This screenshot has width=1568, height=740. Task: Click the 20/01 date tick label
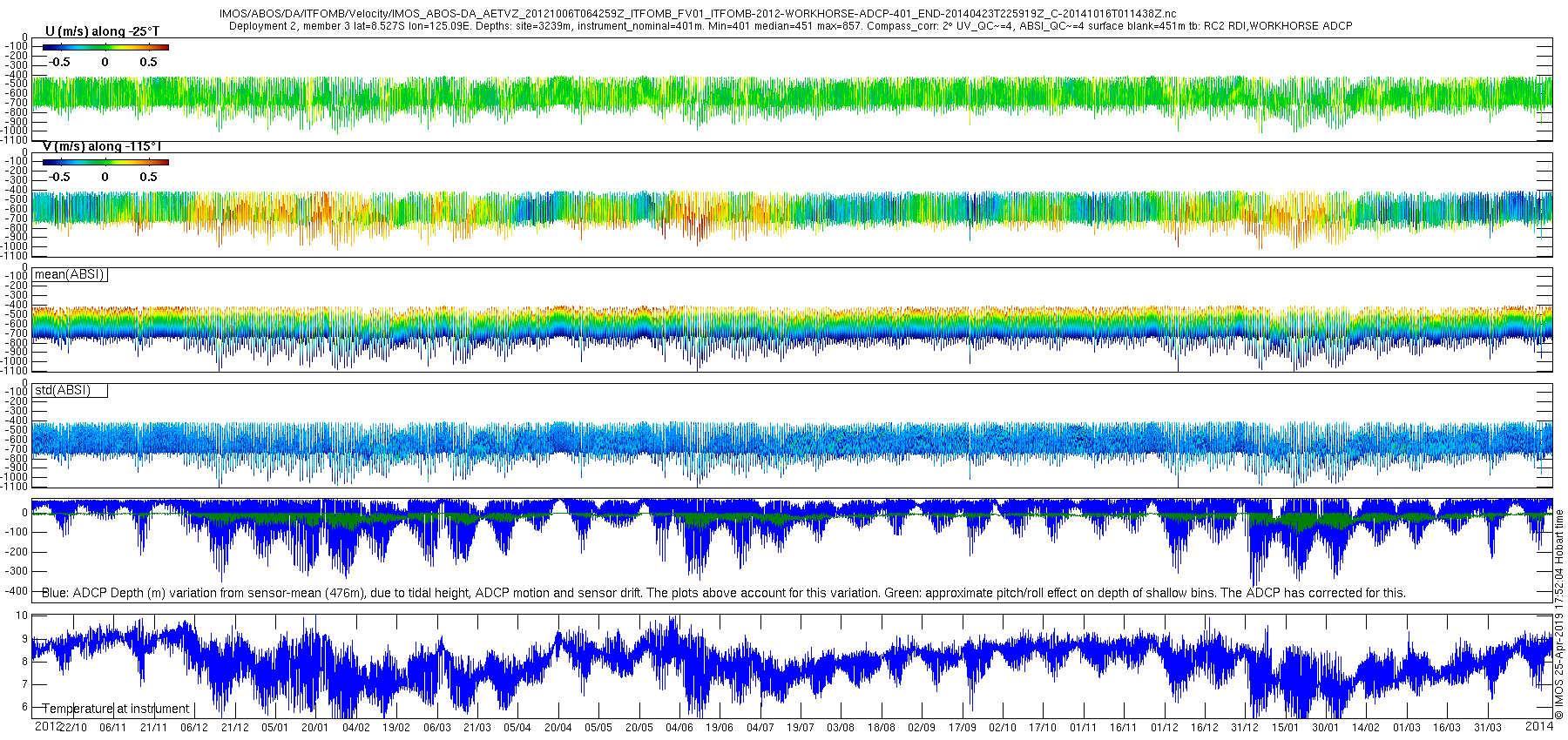(x=314, y=728)
